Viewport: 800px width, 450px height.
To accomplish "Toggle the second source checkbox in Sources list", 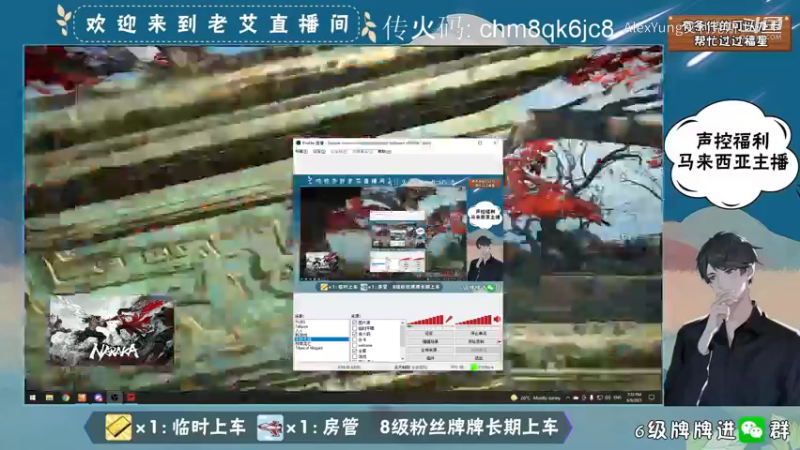I will click(355, 329).
